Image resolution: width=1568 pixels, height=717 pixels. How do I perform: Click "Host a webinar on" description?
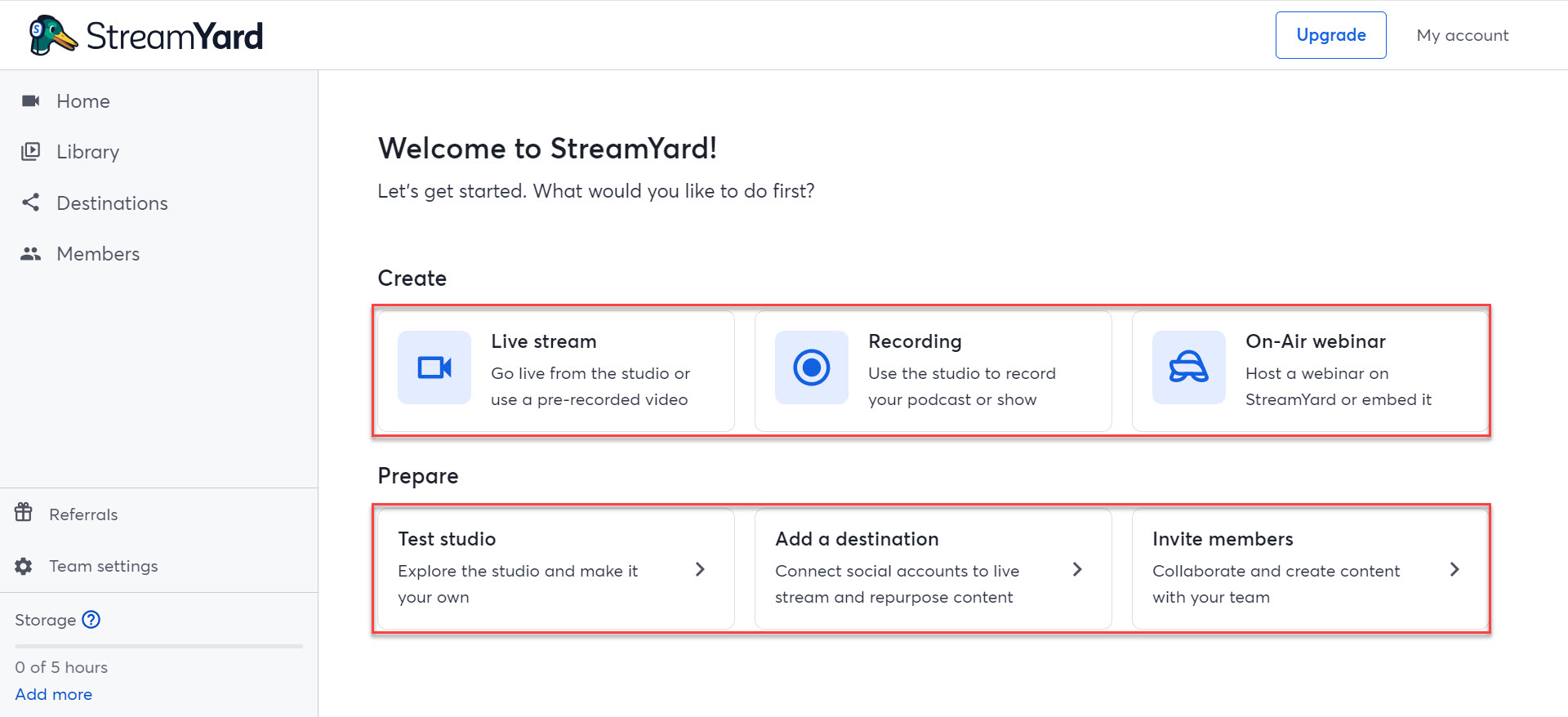pyautogui.click(x=1317, y=373)
